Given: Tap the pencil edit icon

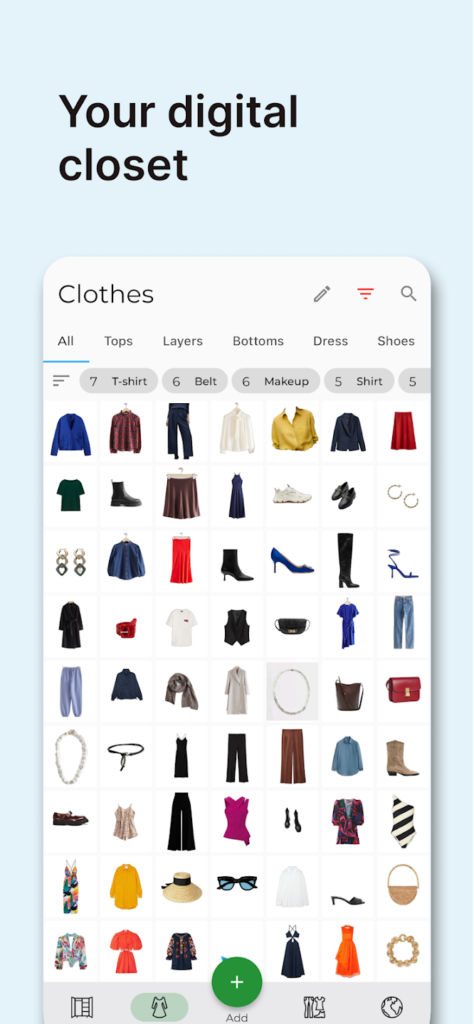Looking at the screenshot, I should 322,294.
